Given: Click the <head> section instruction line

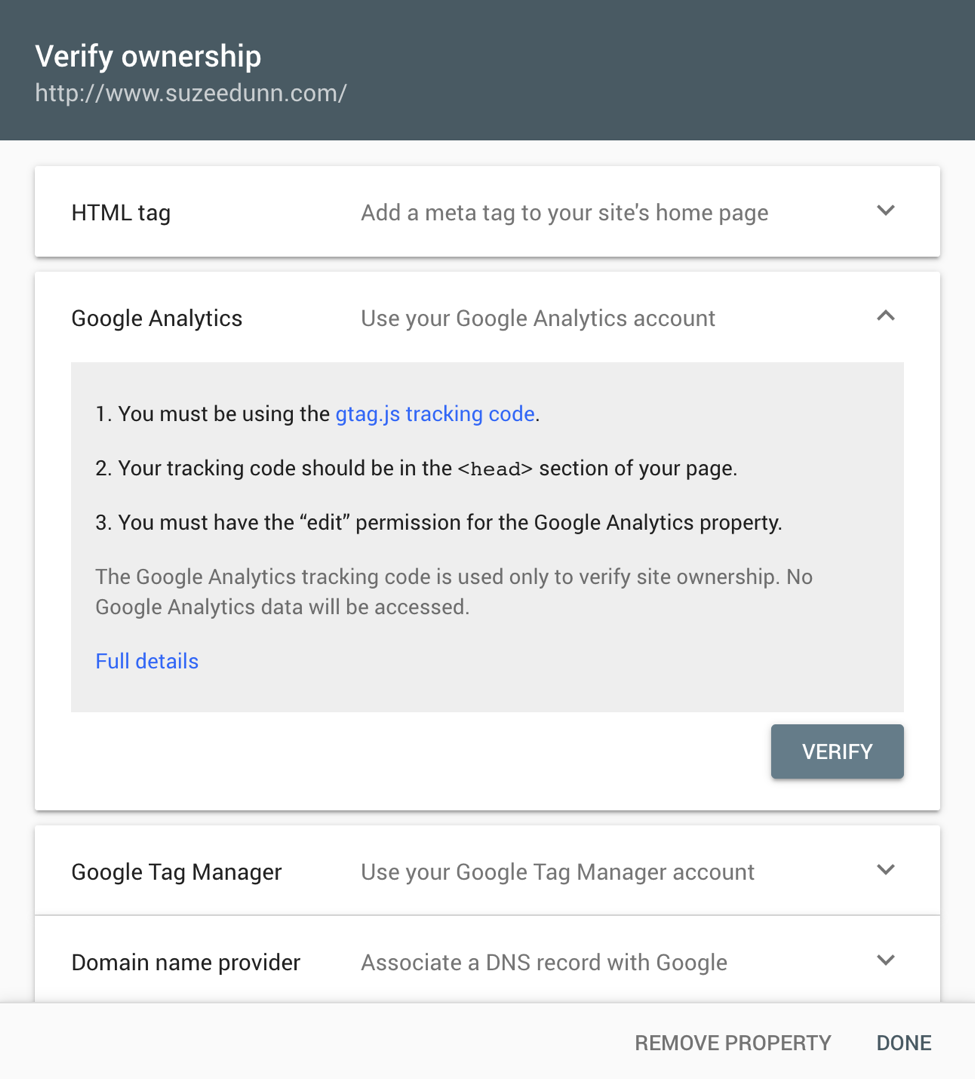Looking at the screenshot, I should click(x=416, y=468).
